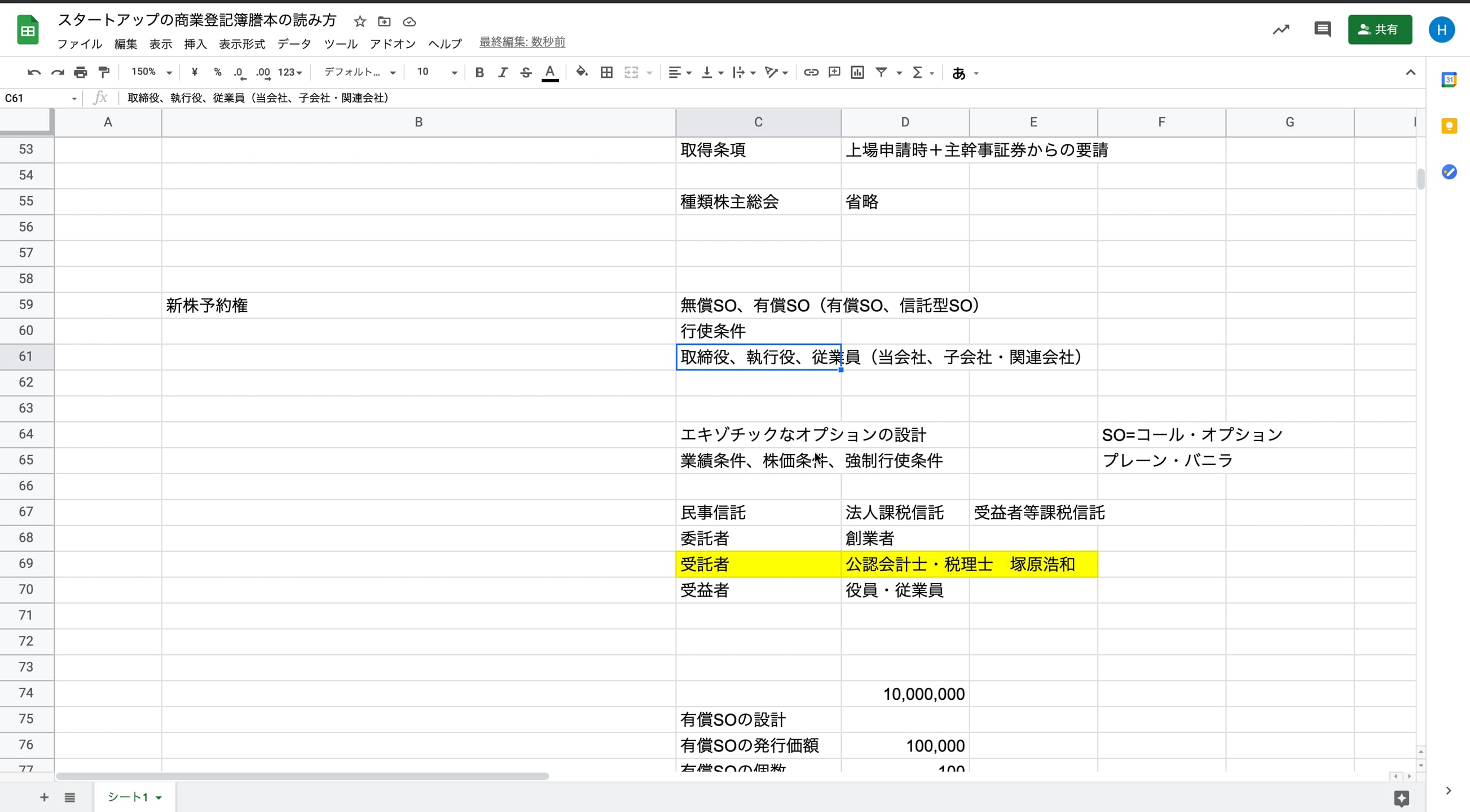1470x812 pixels.
Task: Create a filter with the filter icon
Action: (x=882, y=73)
